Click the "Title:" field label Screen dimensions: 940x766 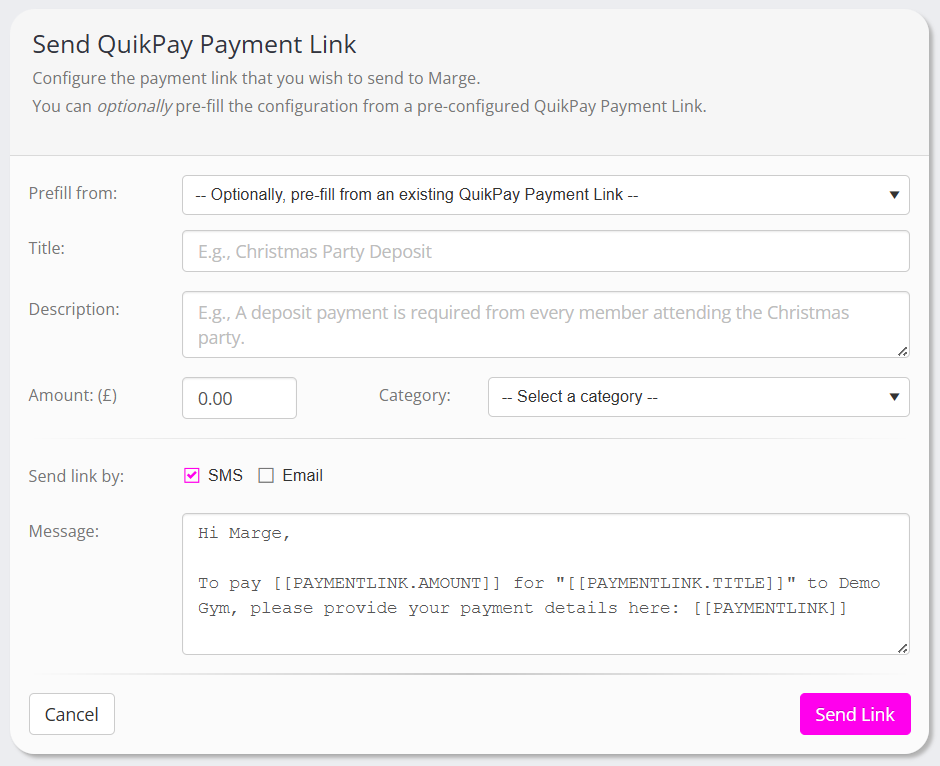(47, 248)
